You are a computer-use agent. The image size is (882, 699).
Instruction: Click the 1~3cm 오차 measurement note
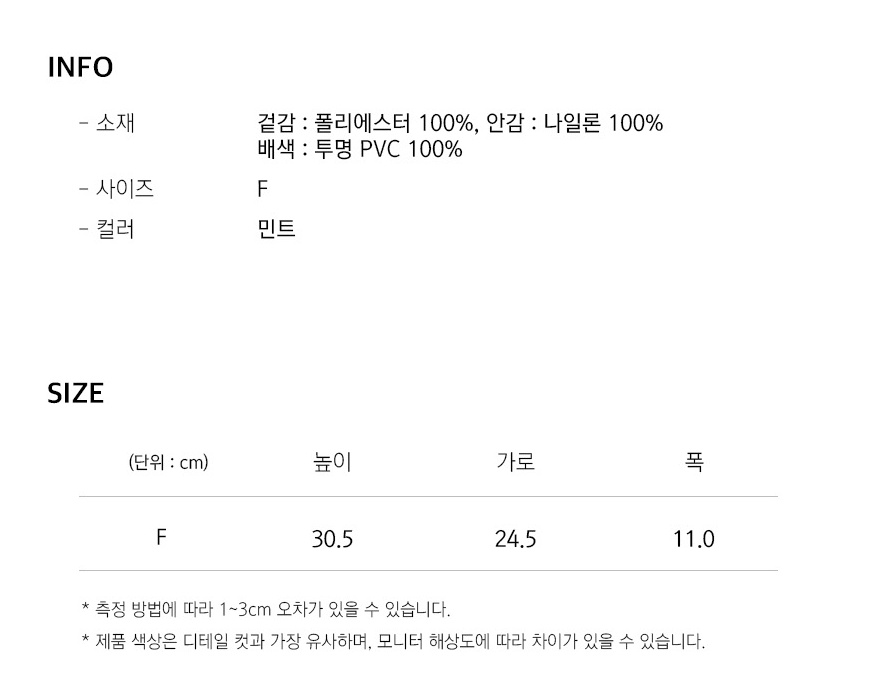click(265, 609)
